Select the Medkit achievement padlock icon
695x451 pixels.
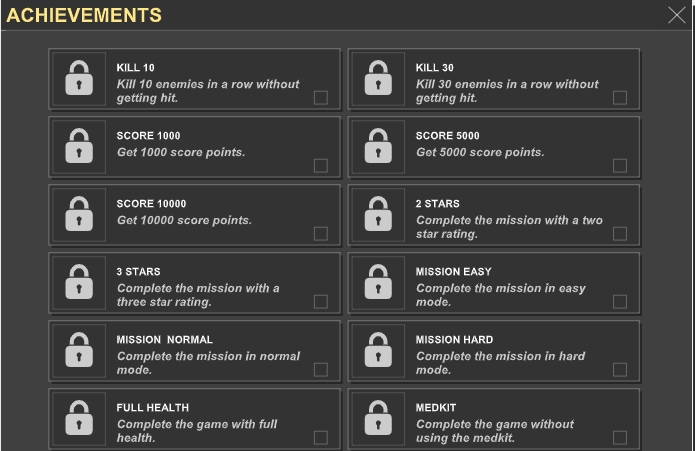click(378, 418)
